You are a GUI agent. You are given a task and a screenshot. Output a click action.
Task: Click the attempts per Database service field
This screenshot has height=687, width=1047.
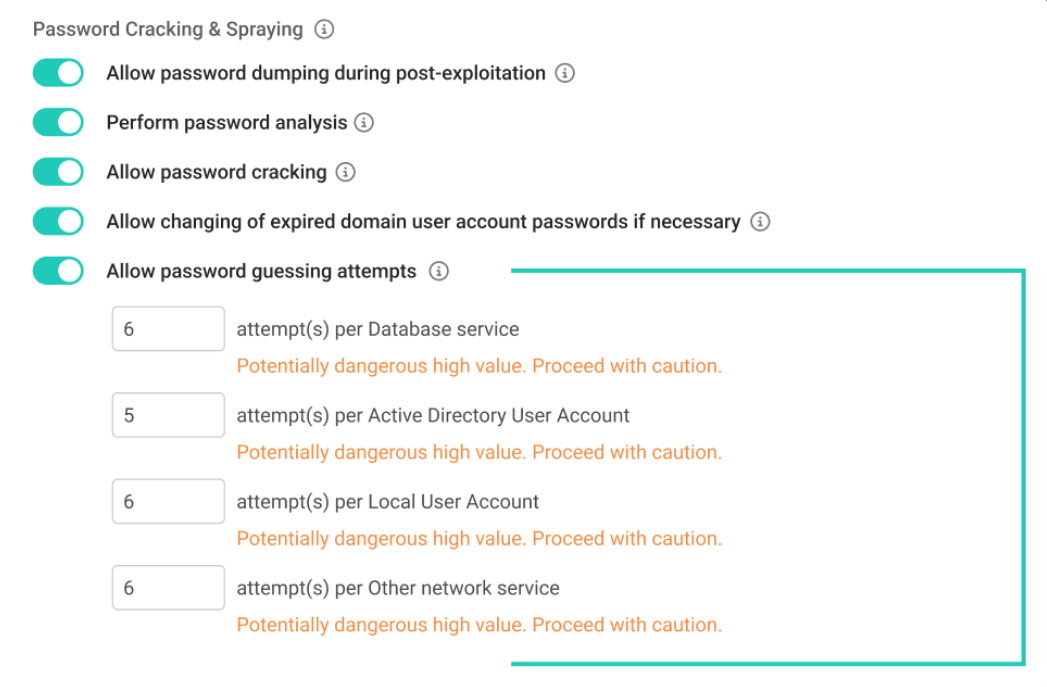coord(168,329)
